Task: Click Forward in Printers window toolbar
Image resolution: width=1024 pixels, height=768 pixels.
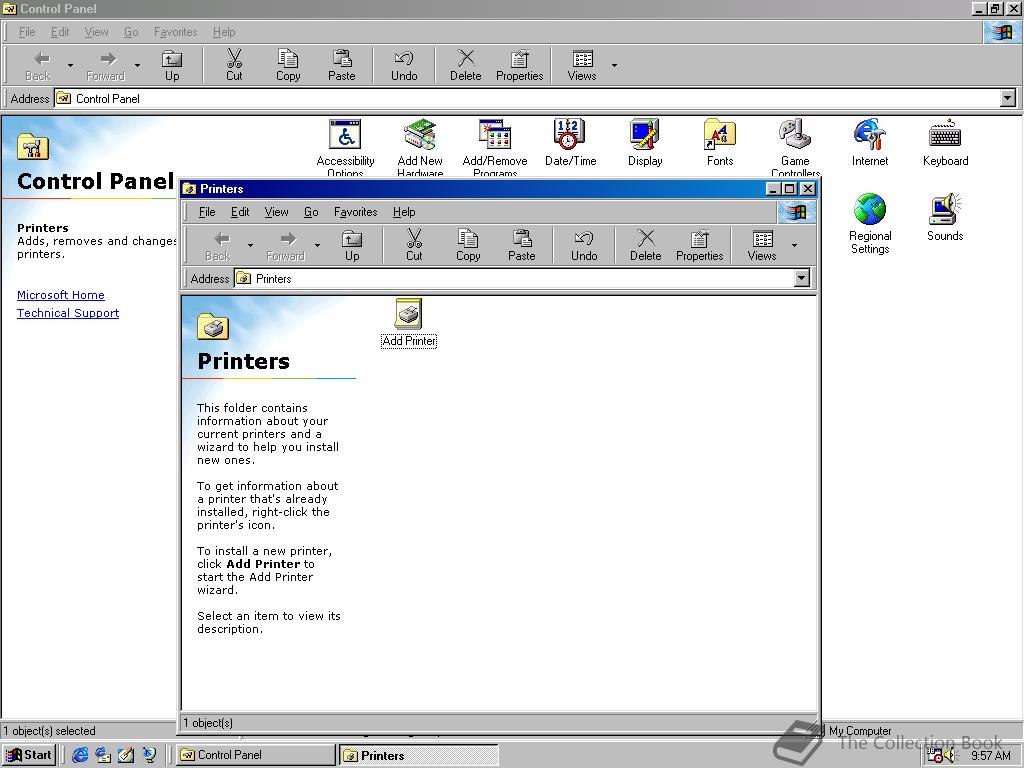Action: [x=285, y=246]
